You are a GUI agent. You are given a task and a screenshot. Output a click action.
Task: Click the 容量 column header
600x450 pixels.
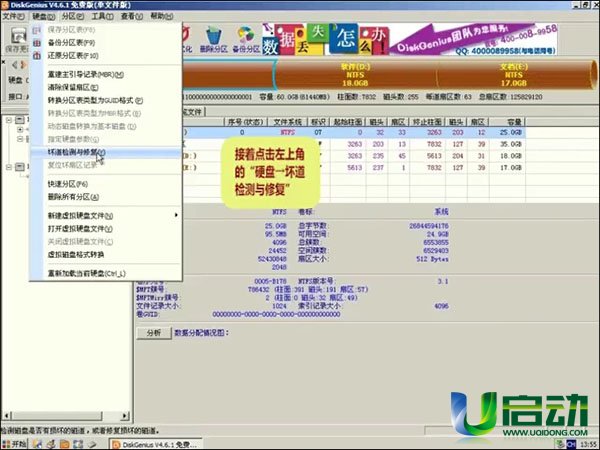(507, 122)
